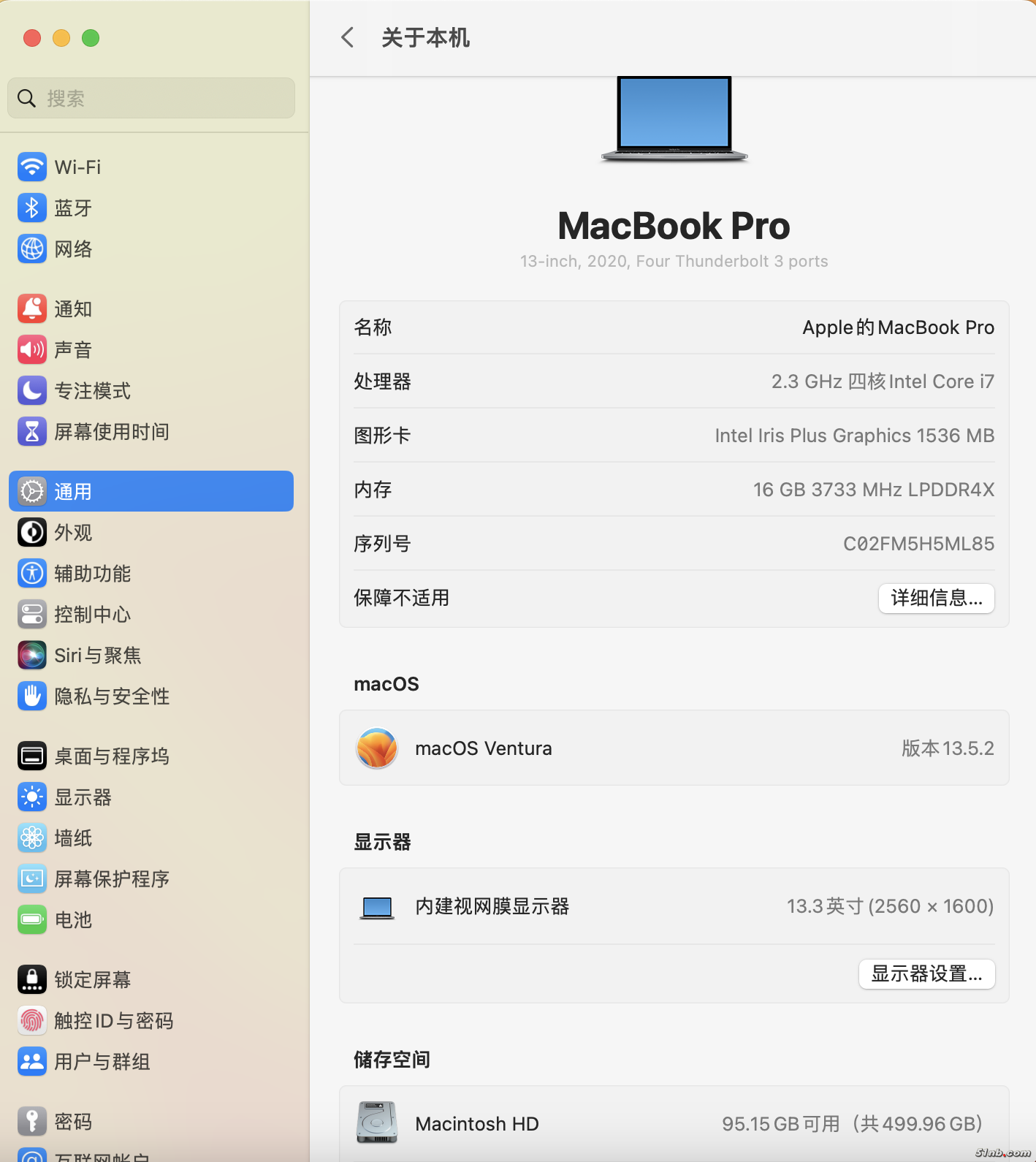
Task: Open the Wi-Fi settings icon
Action: [32, 167]
